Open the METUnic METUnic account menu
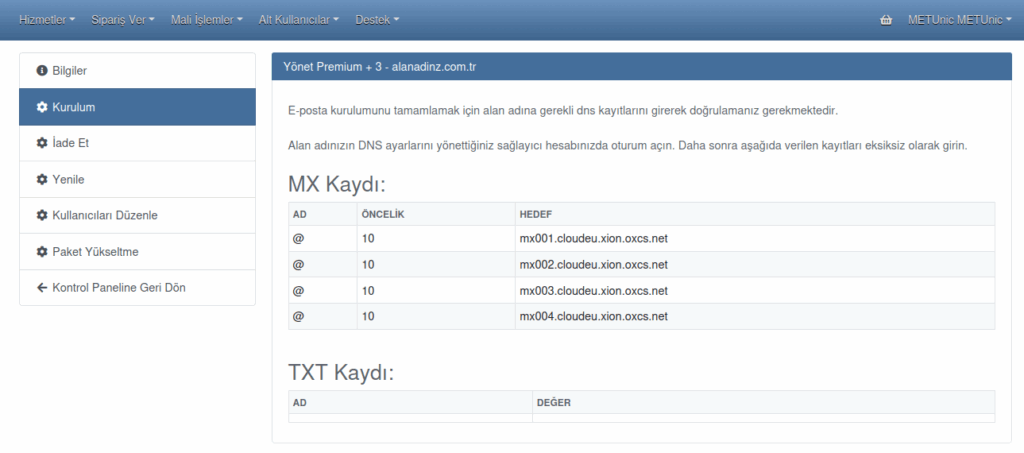The width and height of the screenshot is (1024, 453). (x=958, y=20)
